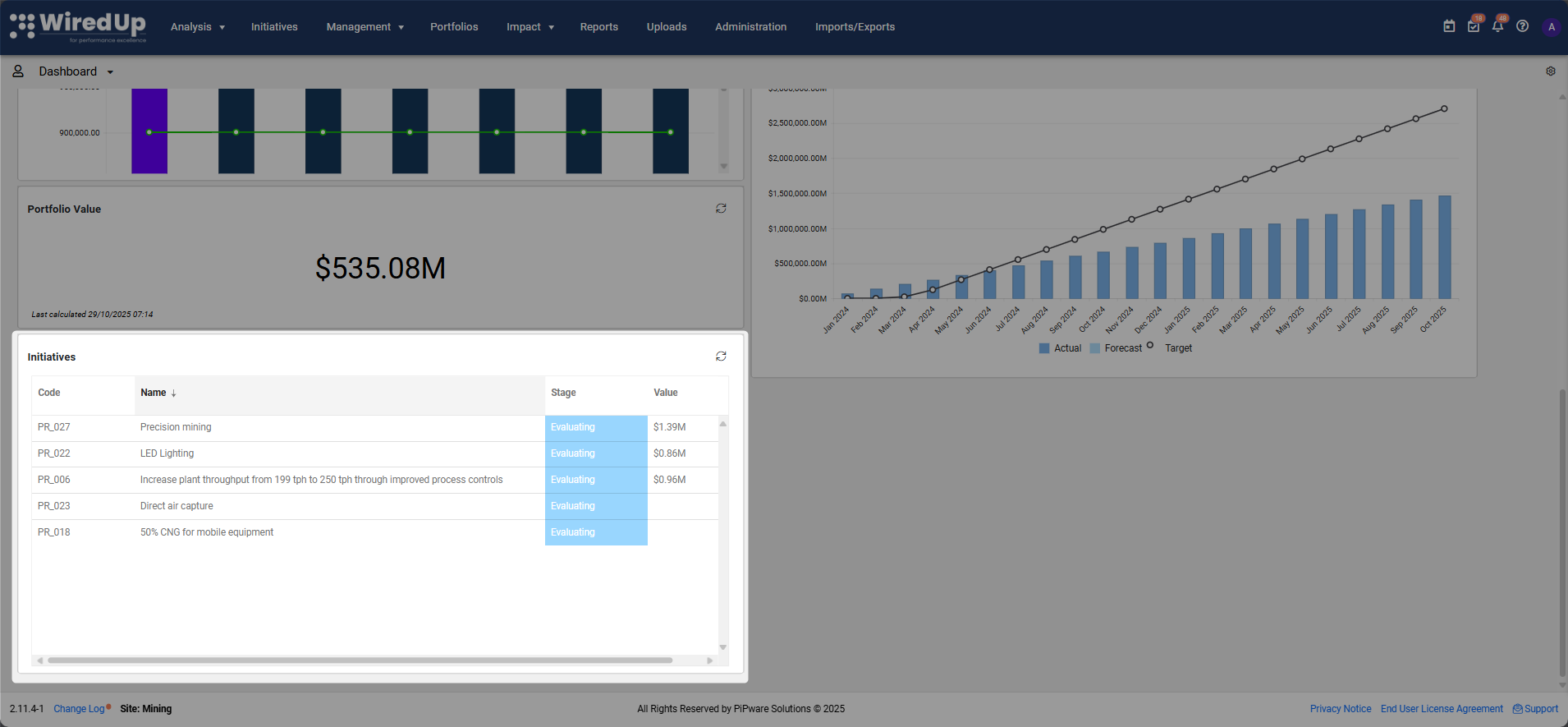This screenshot has height=727, width=1568.
Task: Click the Initiatives table horizontal scrollbar
Action: [360, 660]
